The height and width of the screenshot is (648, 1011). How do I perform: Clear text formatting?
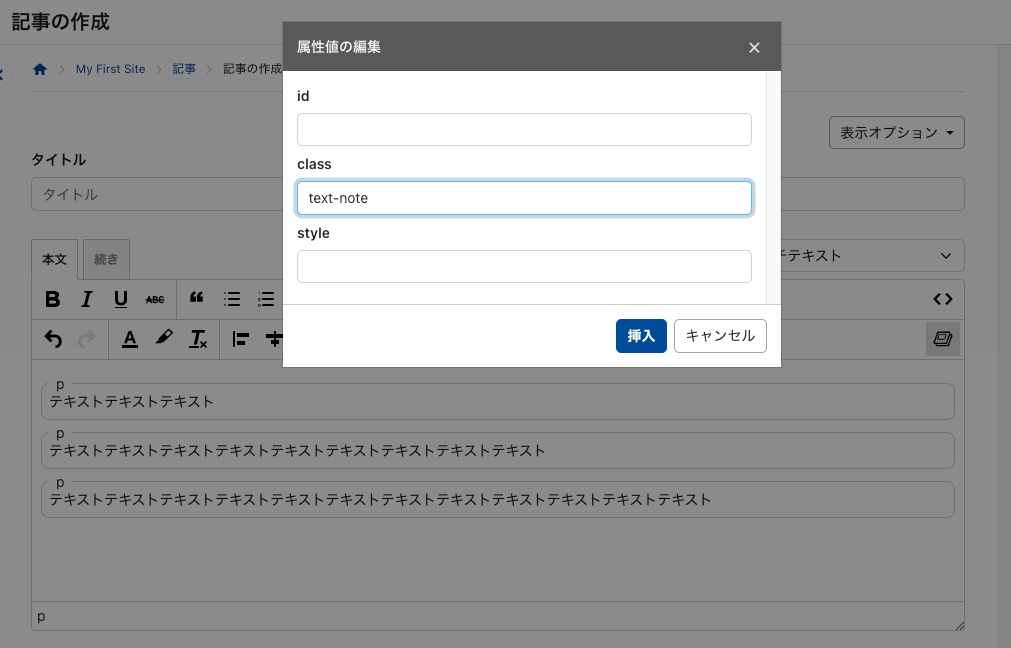[198, 339]
